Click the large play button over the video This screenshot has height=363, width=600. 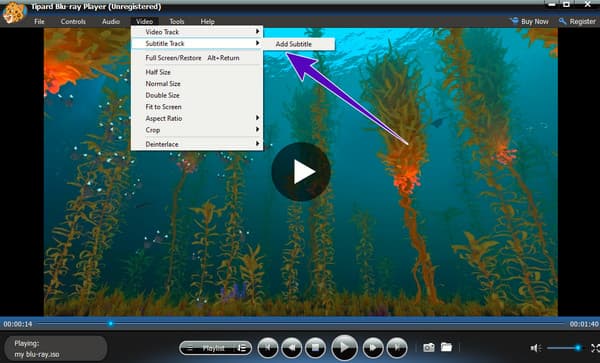301,172
